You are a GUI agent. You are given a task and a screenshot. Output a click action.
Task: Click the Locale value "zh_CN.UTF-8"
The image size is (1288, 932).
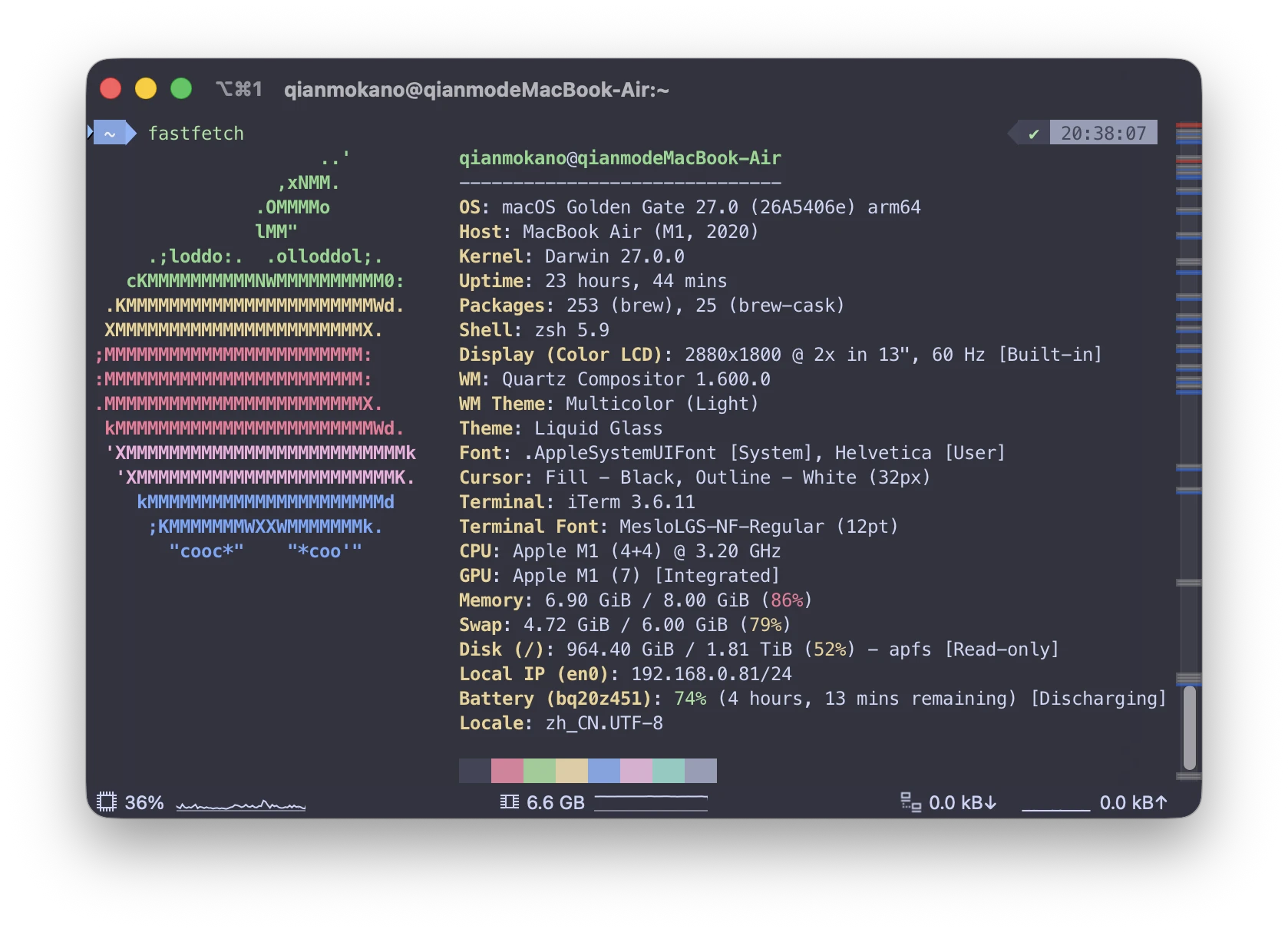[604, 723]
